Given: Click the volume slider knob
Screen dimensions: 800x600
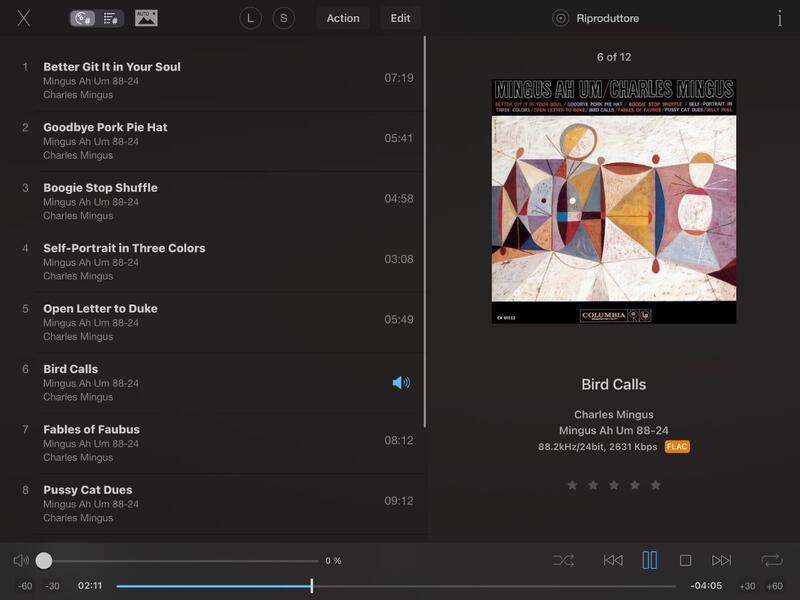Looking at the screenshot, I should tap(44, 561).
